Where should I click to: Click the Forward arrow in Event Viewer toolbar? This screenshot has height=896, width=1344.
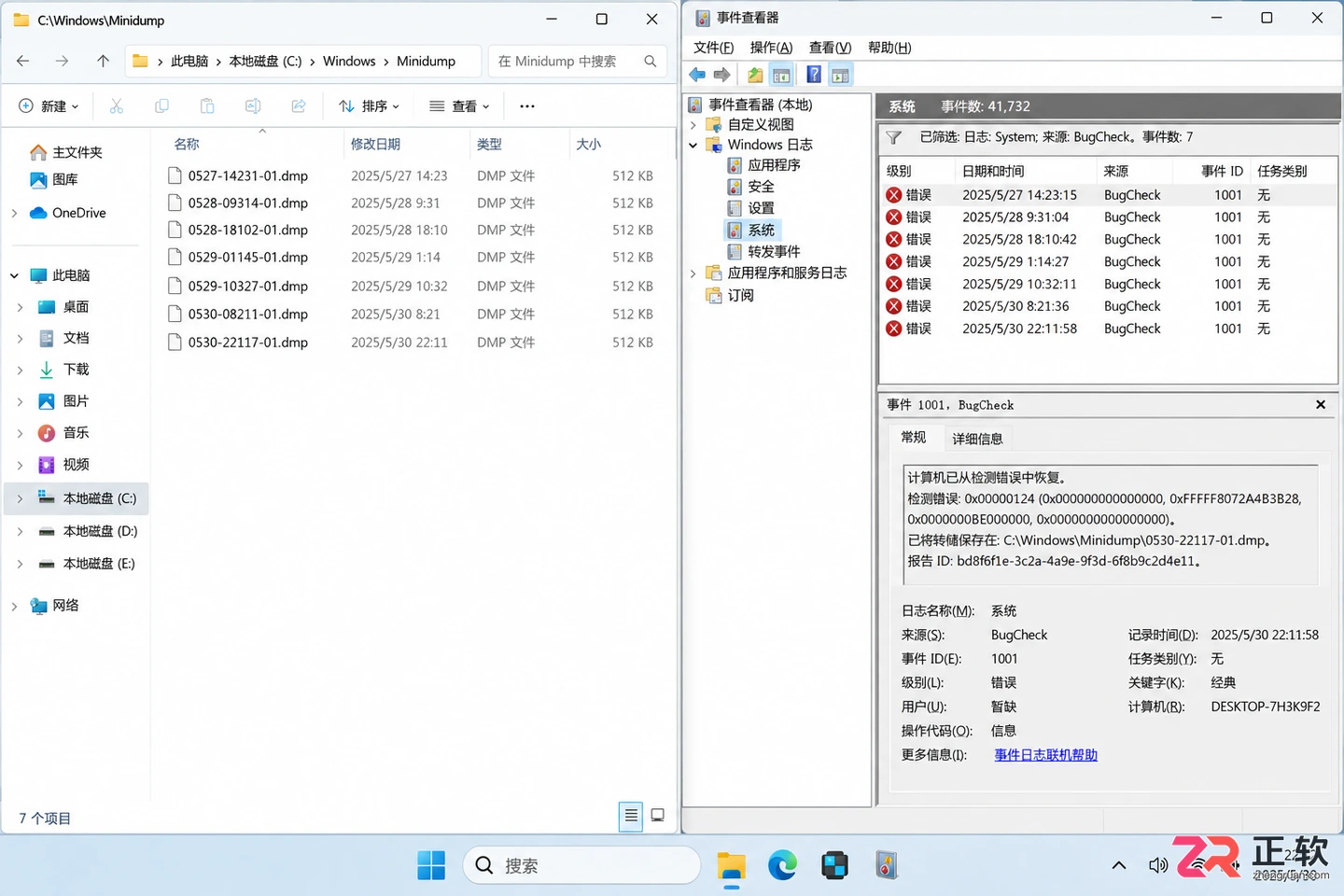(721, 75)
